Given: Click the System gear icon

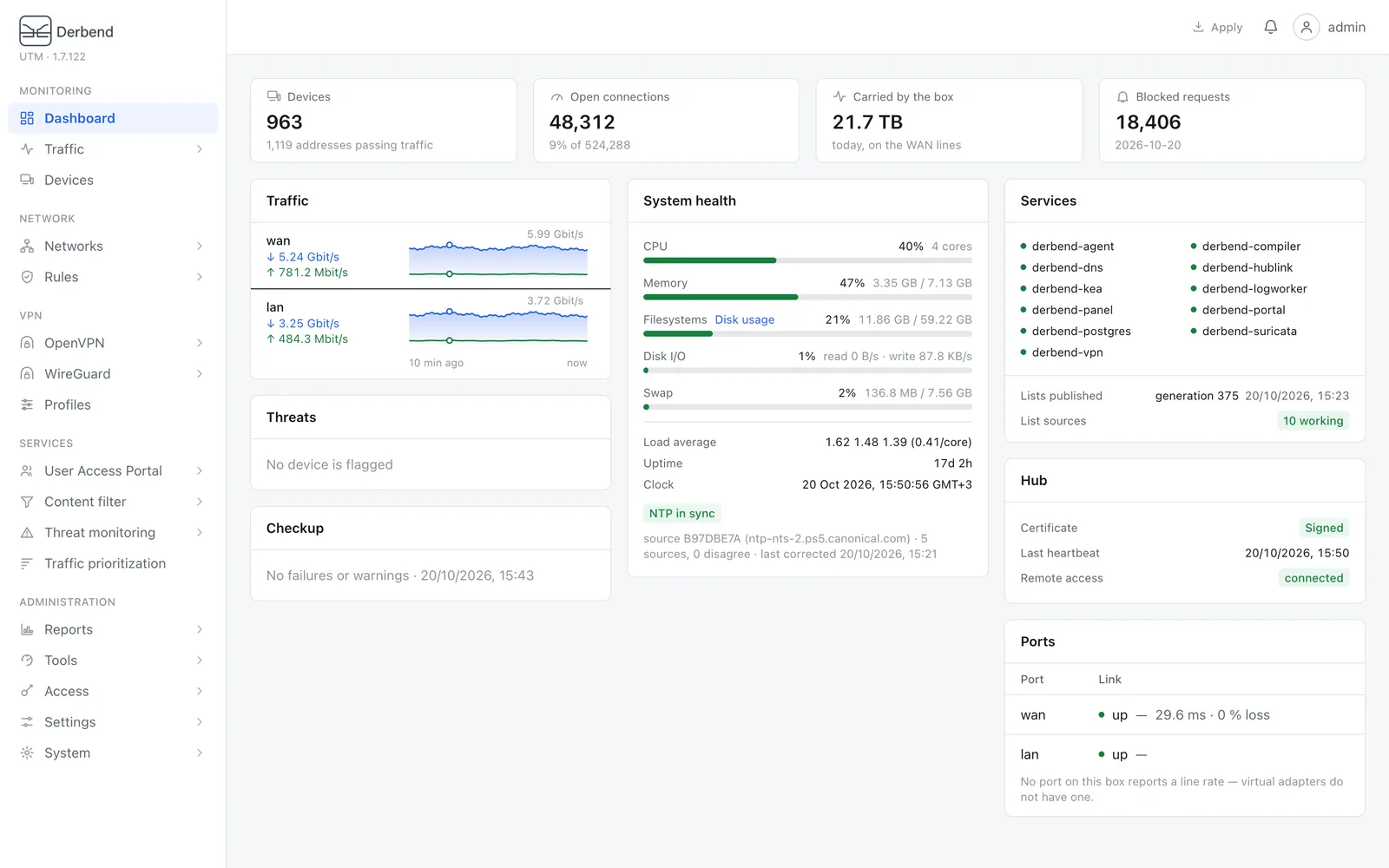Looking at the screenshot, I should click(27, 753).
